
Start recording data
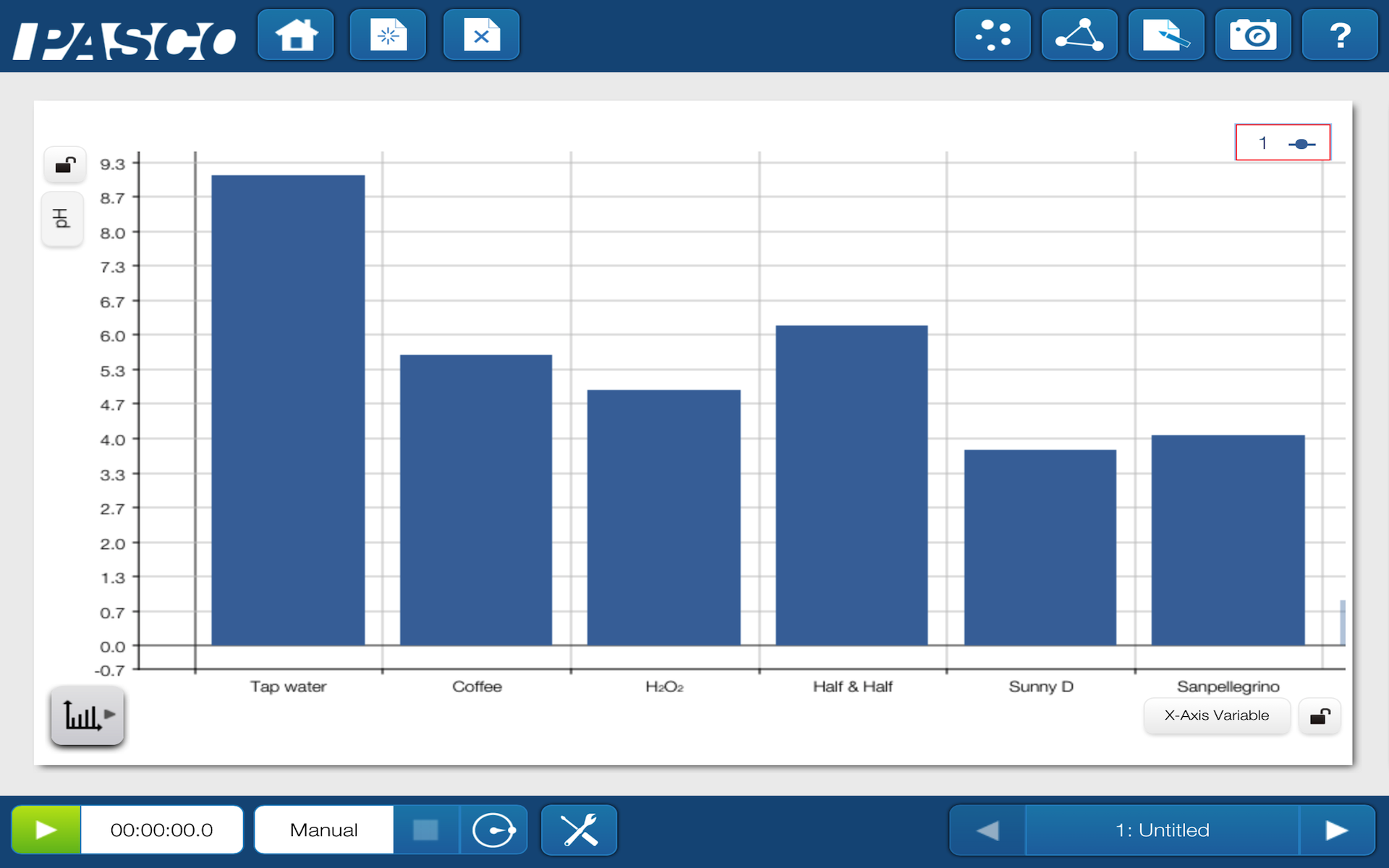[45, 830]
